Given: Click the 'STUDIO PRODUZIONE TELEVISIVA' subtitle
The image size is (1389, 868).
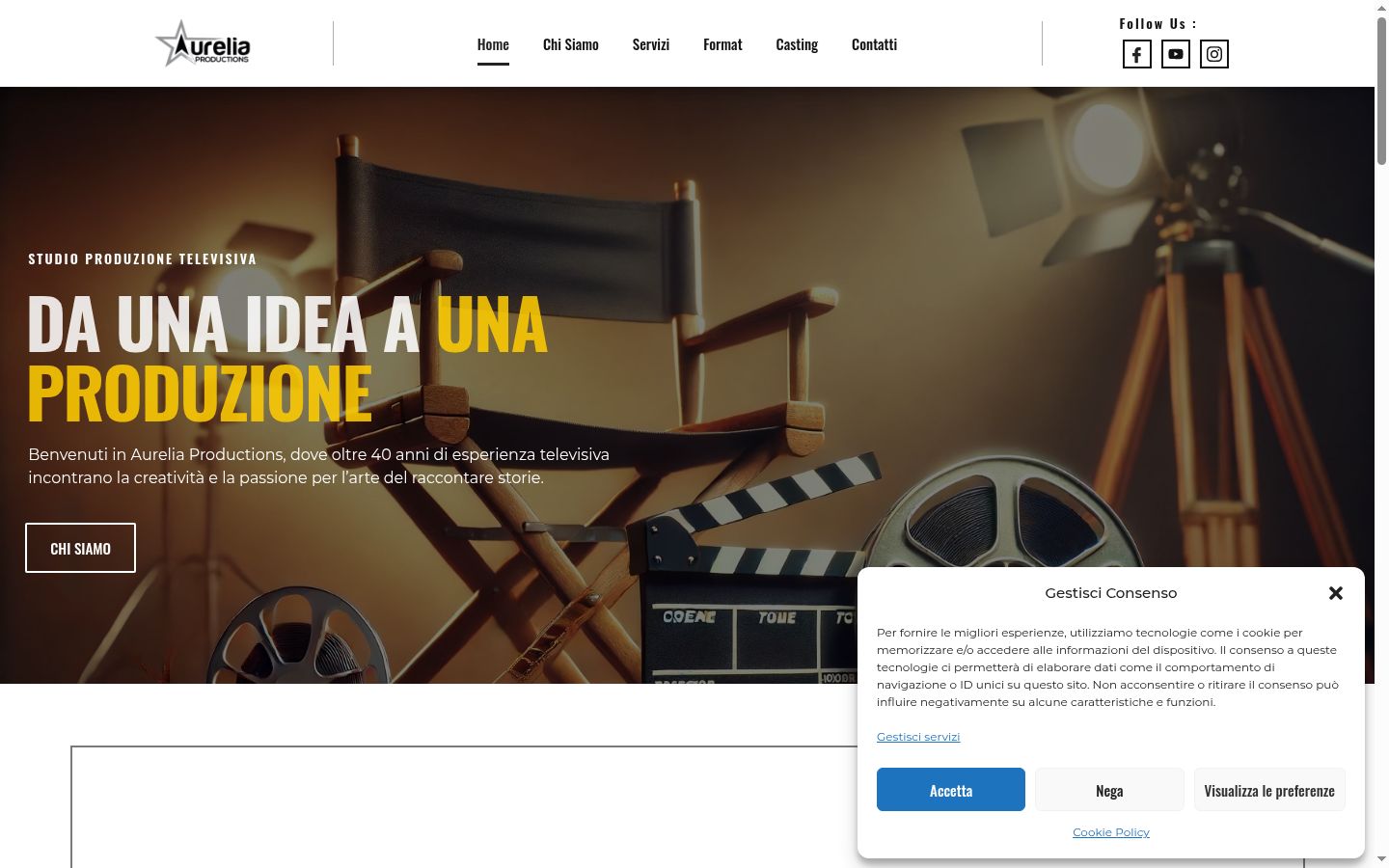Looking at the screenshot, I should [143, 258].
